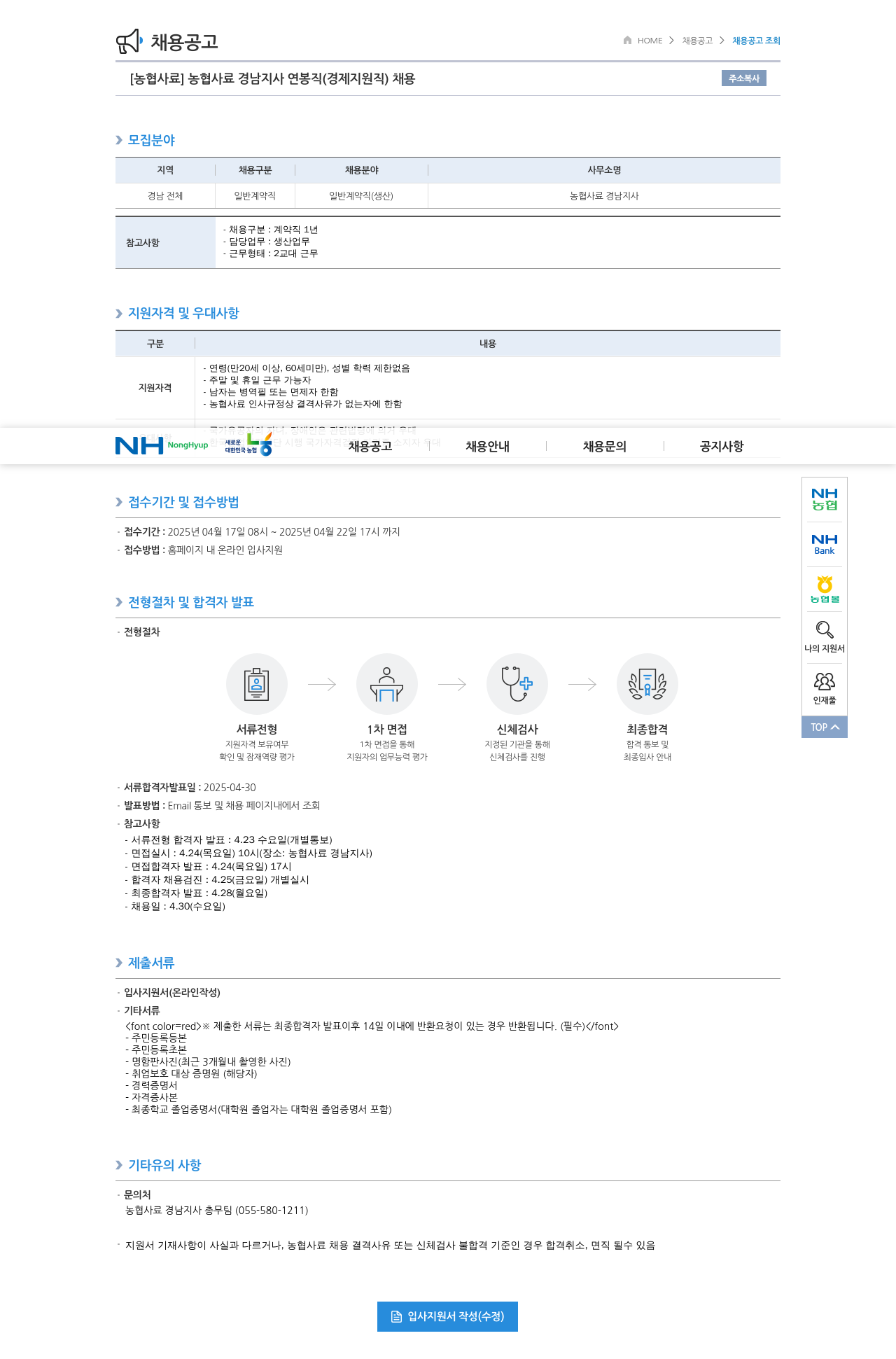Viewport: 896px width, 1359px height.
Task: Click the megaphone icon beside 채용공고 title
Action: (x=129, y=41)
